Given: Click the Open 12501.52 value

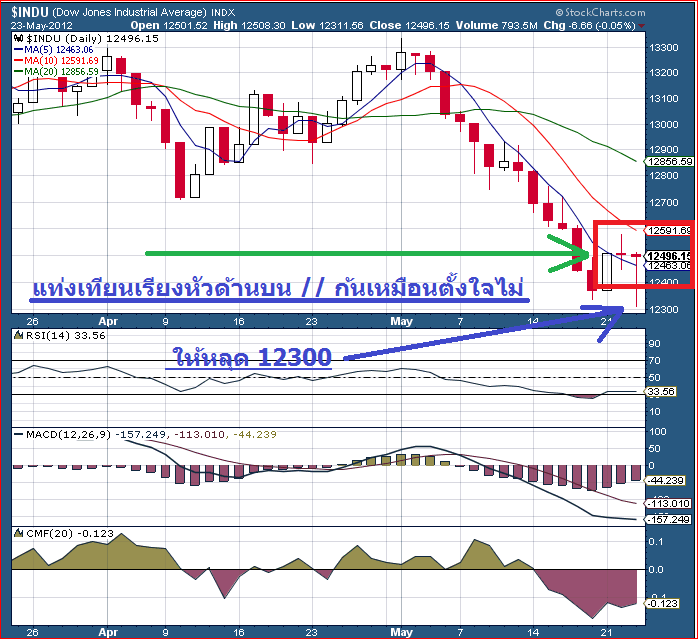Looking at the screenshot, I should 169,25.
